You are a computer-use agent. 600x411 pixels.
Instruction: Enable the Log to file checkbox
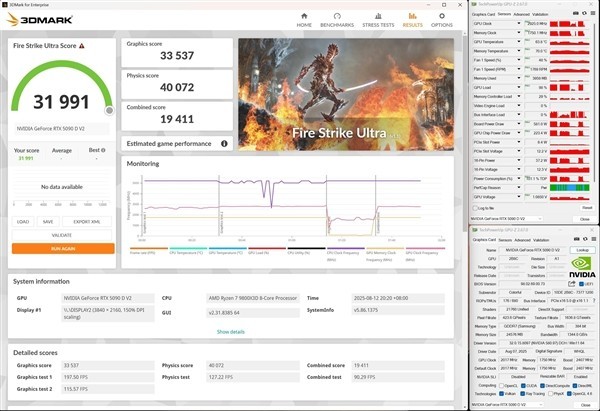[x=476, y=208]
